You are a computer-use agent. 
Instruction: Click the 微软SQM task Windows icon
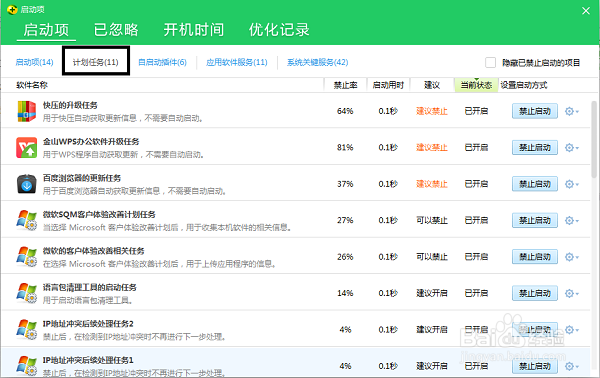27,220
